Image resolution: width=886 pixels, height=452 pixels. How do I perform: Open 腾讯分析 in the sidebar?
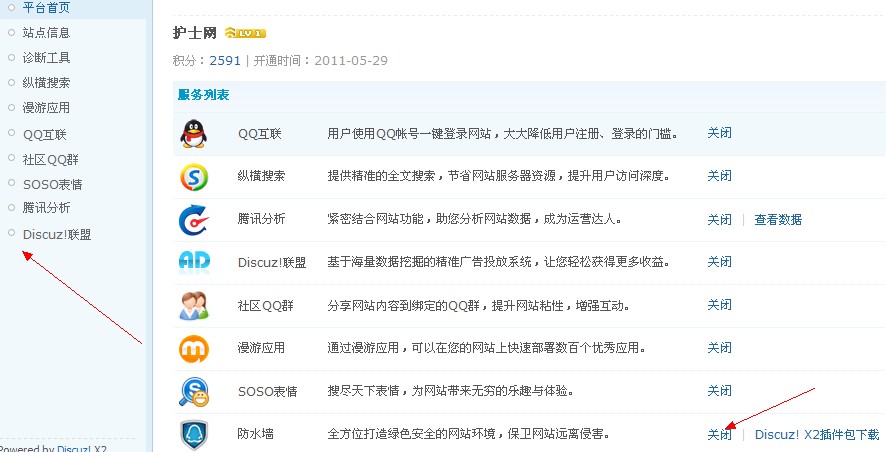coord(46,208)
